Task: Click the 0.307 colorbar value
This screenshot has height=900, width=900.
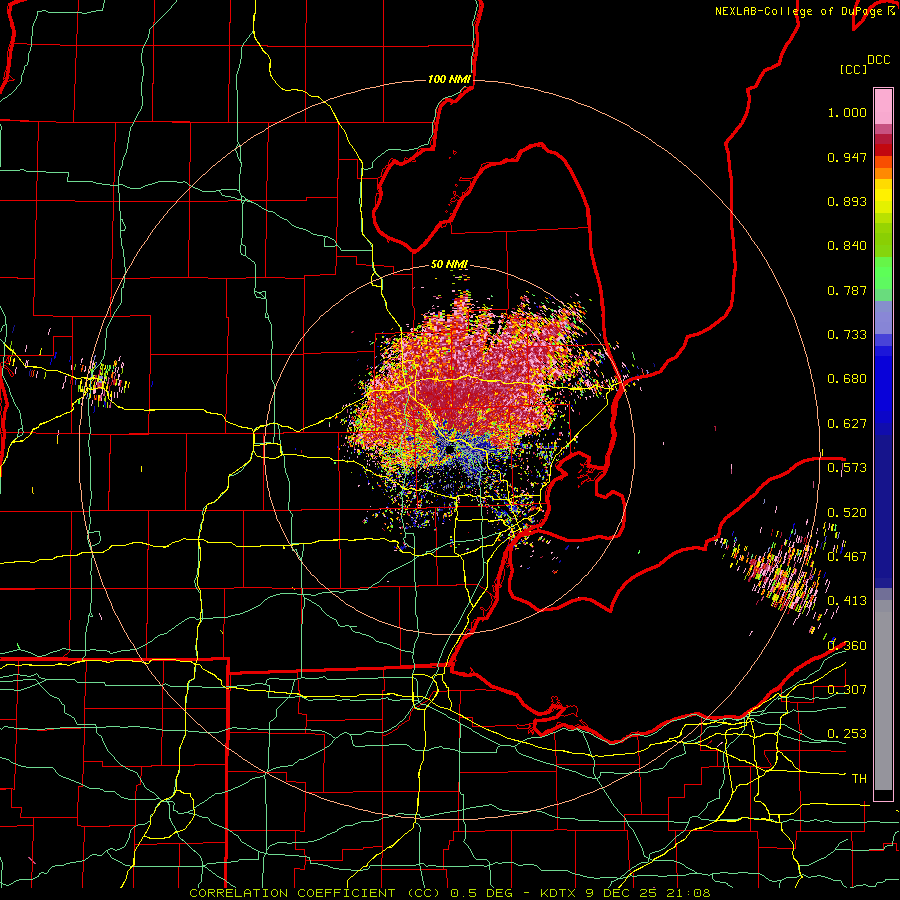Action: (847, 690)
